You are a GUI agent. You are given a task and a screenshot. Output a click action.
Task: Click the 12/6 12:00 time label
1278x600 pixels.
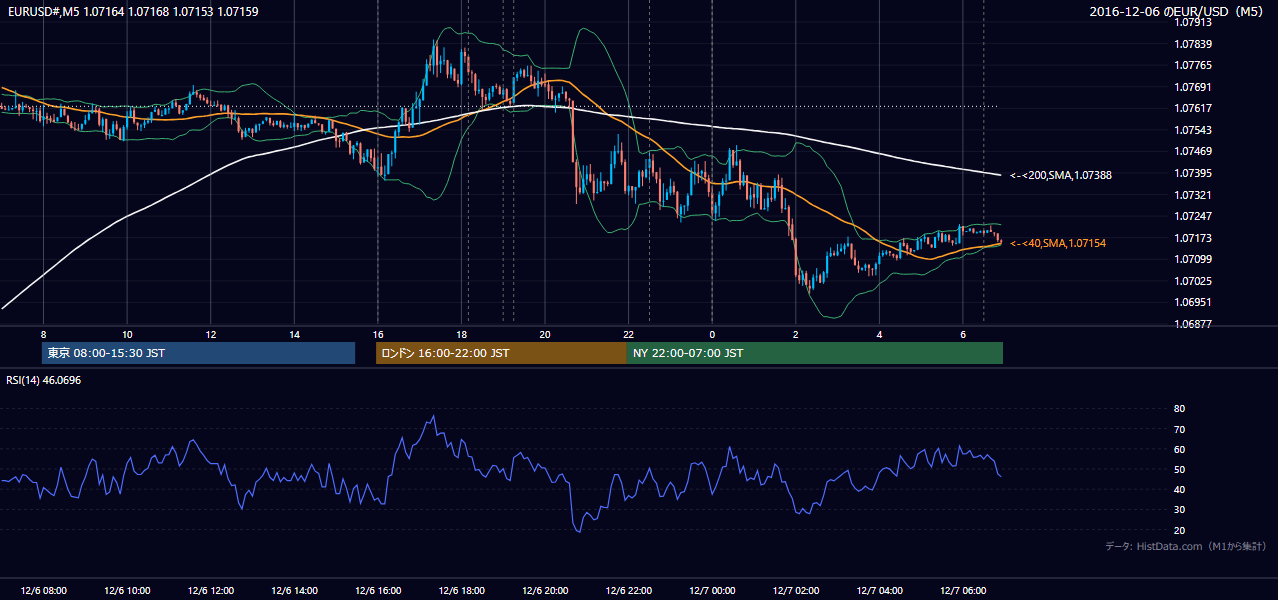point(211,591)
